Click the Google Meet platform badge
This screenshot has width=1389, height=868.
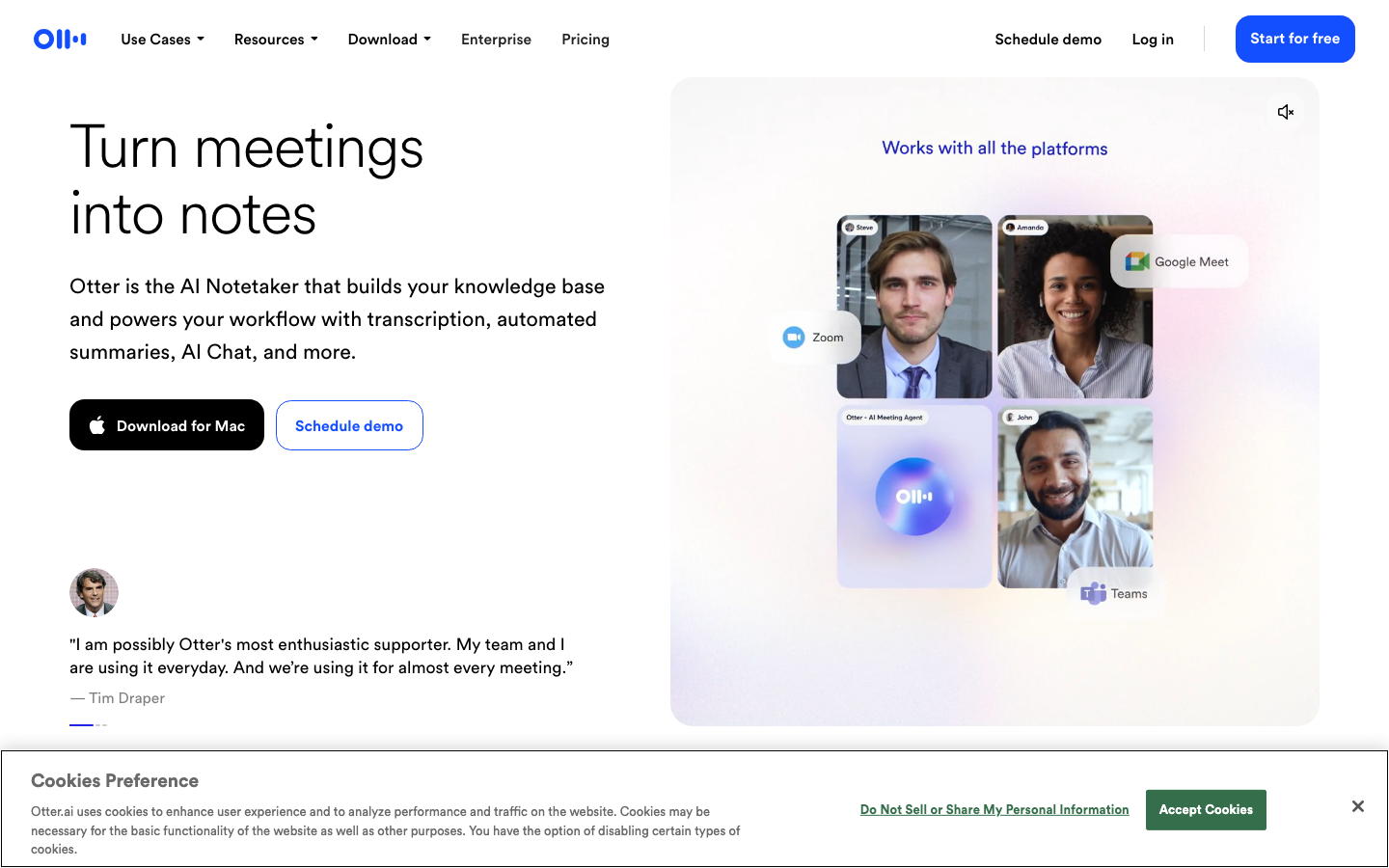tap(1178, 260)
